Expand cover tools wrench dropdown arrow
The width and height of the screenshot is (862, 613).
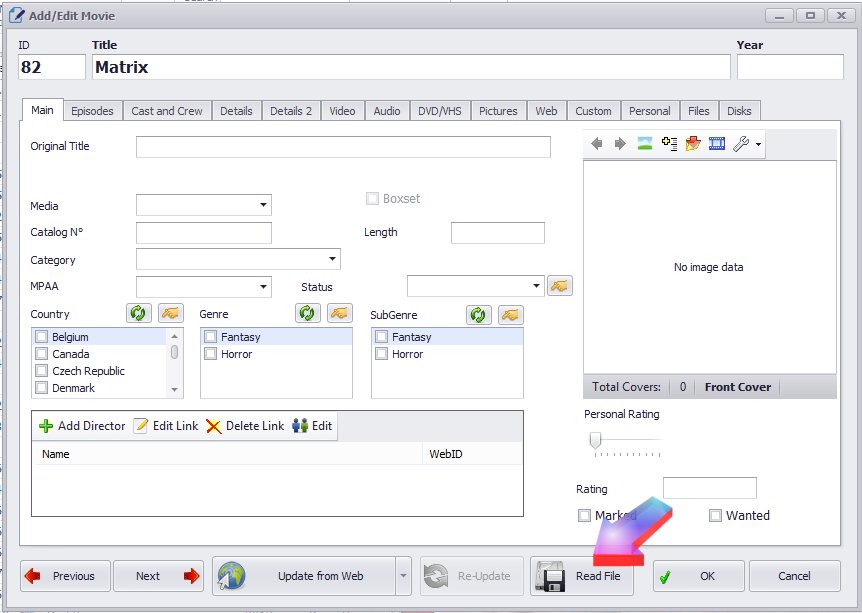(x=759, y=145)
